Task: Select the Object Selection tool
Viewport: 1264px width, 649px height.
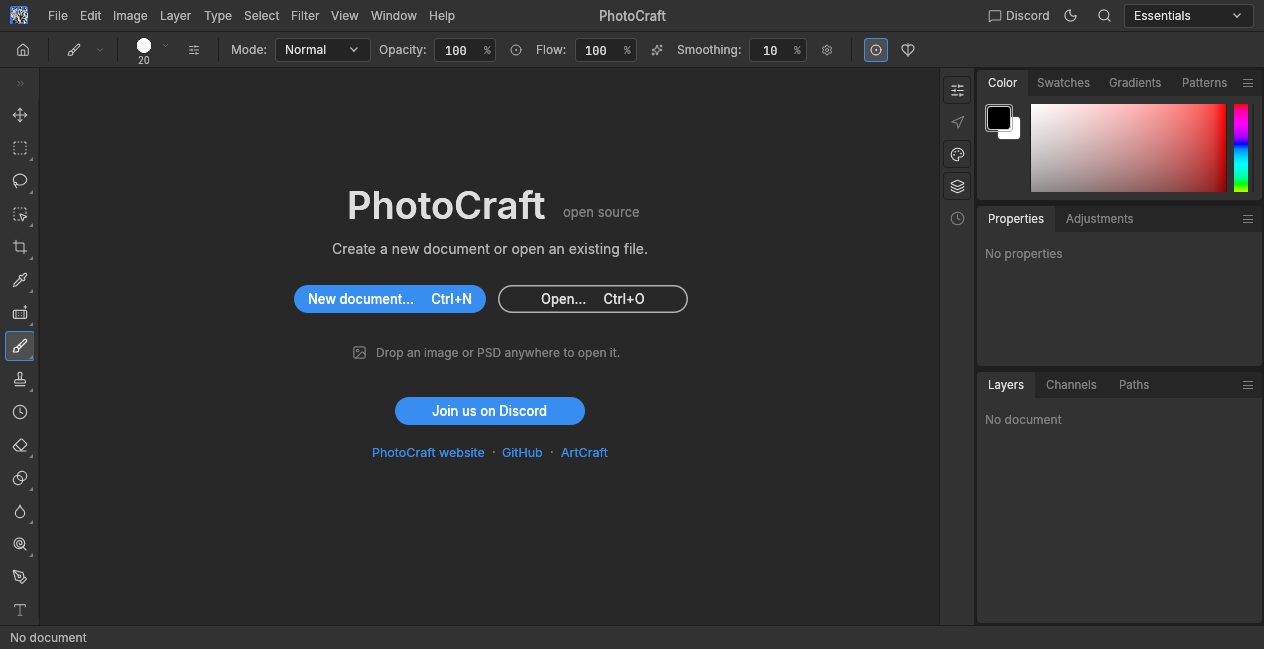Action: [x=19, y=214]
